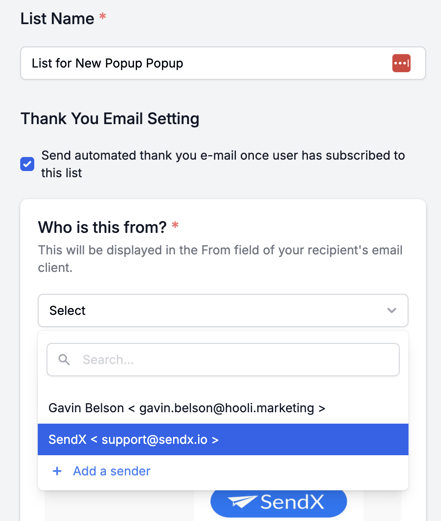Uncheck the automated thank you e-mail checkbox
Screen dimensions: 441x521
(x=27, y=164)
